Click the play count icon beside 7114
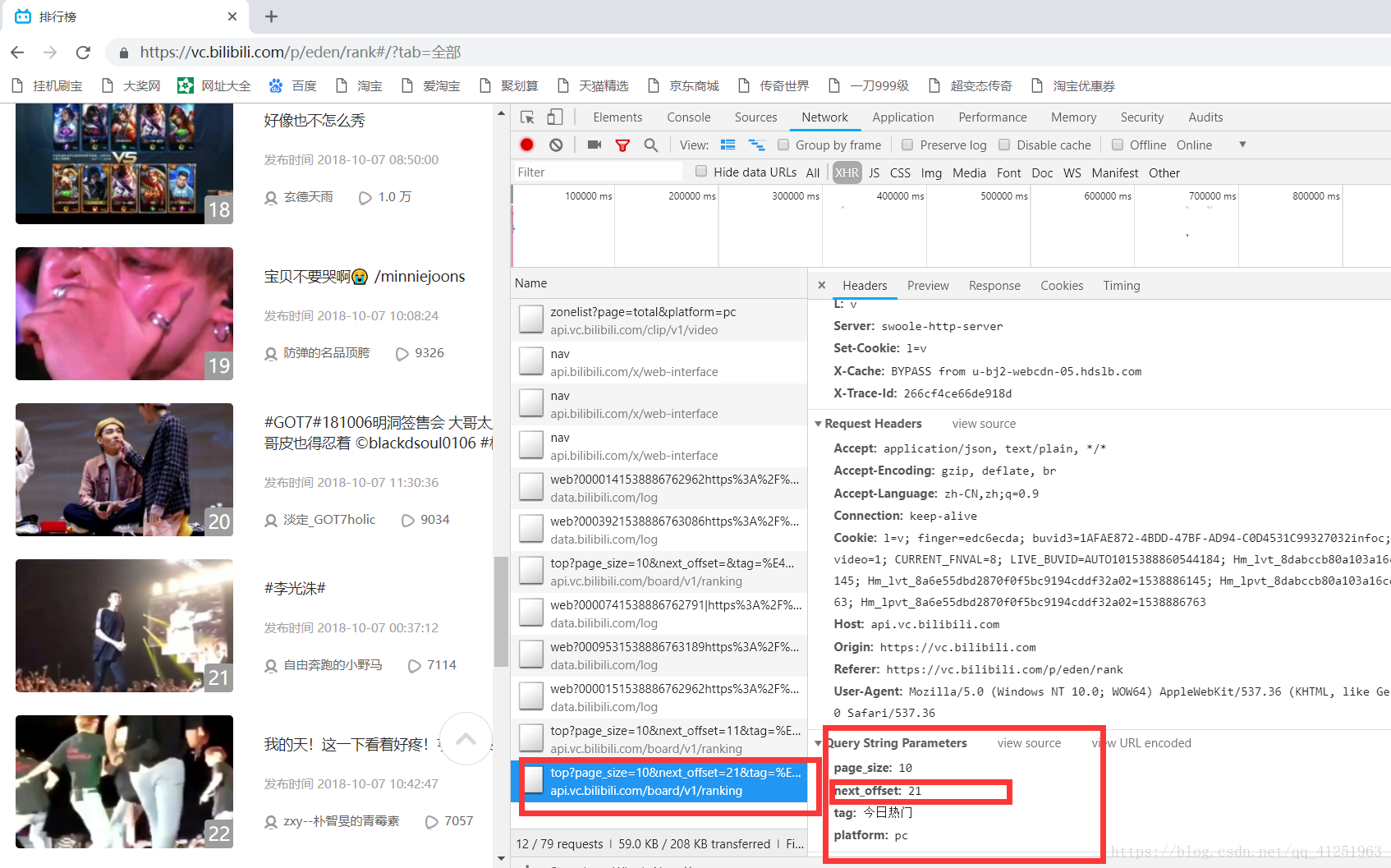Viewport: 1391px width, 868px height. (415, 666)
